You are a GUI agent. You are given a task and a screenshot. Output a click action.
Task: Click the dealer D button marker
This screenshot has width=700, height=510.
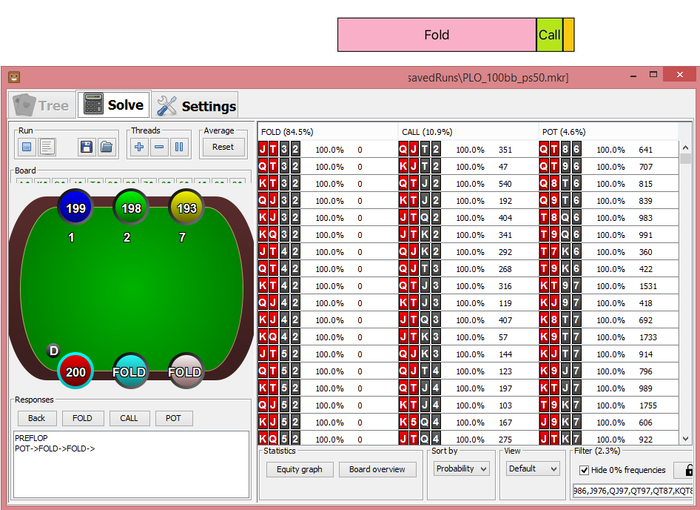(x=53, y=351)
